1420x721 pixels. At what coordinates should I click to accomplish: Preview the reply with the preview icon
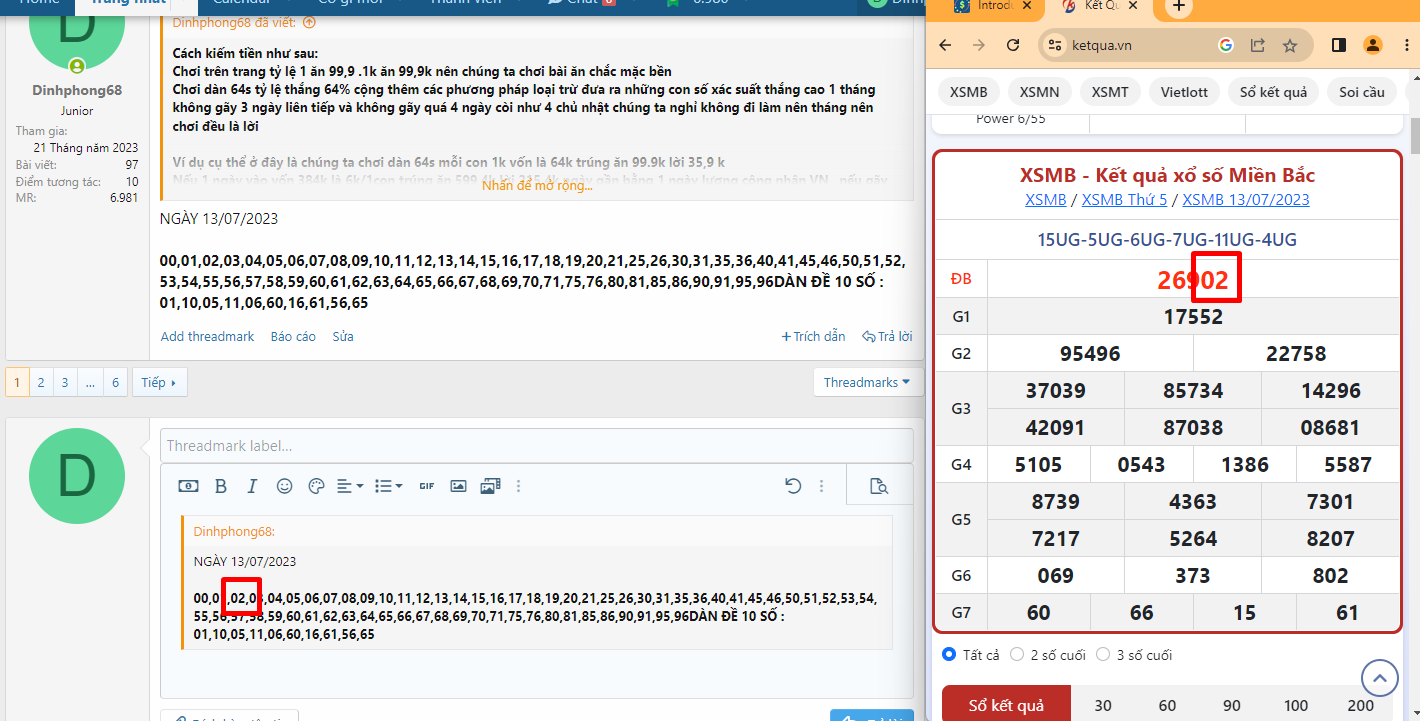pyautogui.click(x=879, y=486)
